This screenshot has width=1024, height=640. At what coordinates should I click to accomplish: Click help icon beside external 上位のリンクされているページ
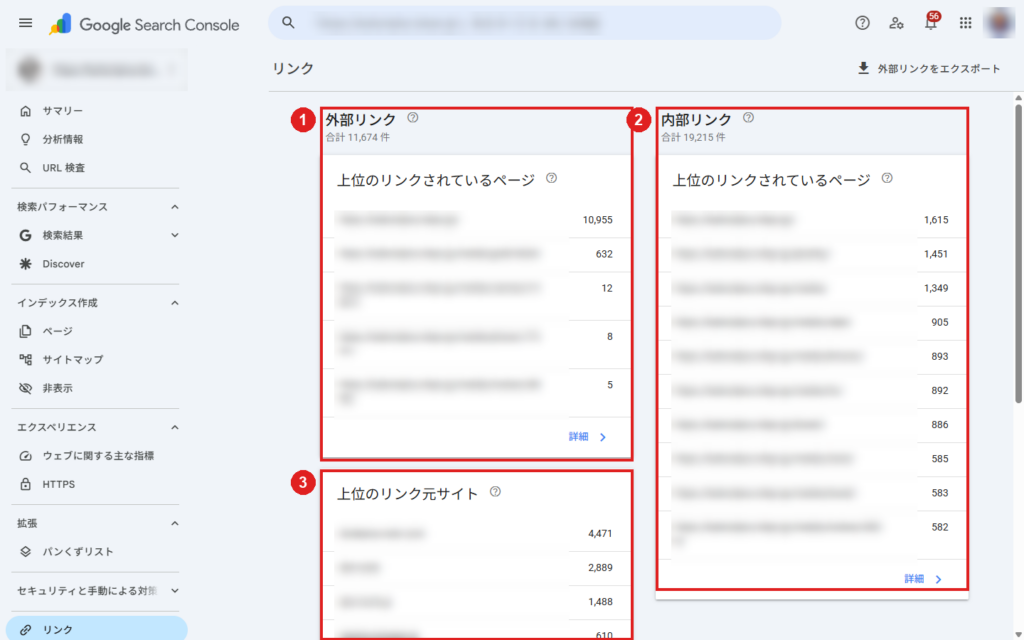(x=551, y=178)
